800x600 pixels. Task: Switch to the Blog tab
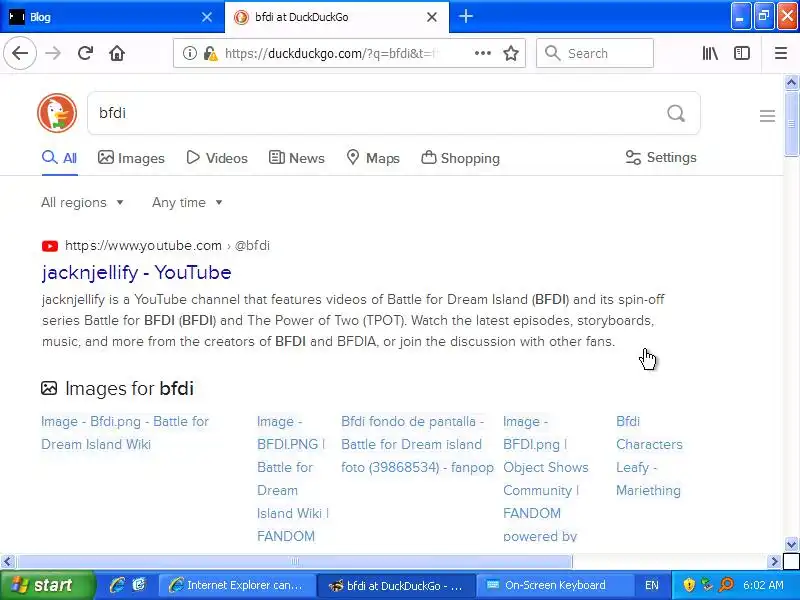(112, 17)
